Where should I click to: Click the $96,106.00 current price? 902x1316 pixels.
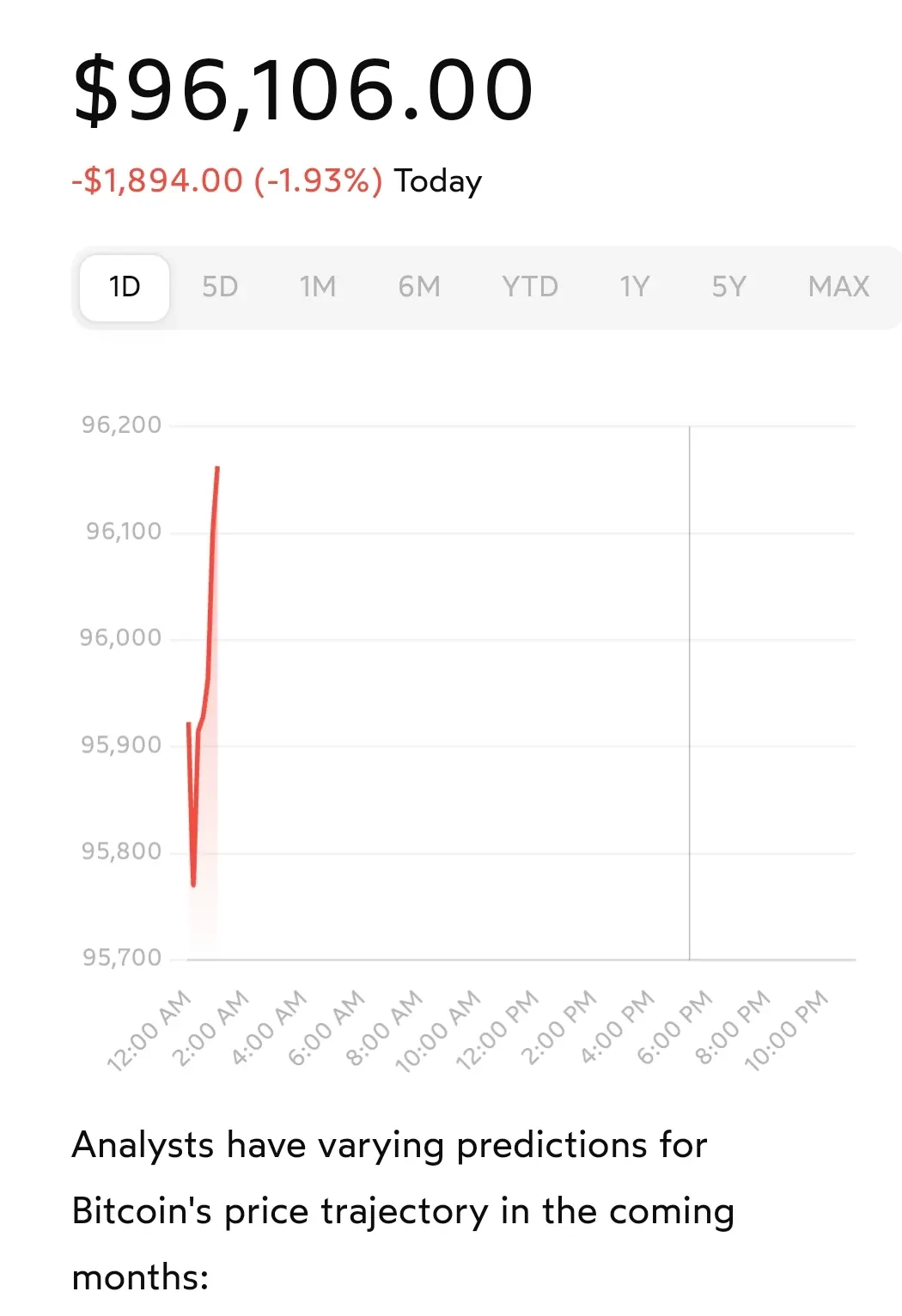coord(304,89)
